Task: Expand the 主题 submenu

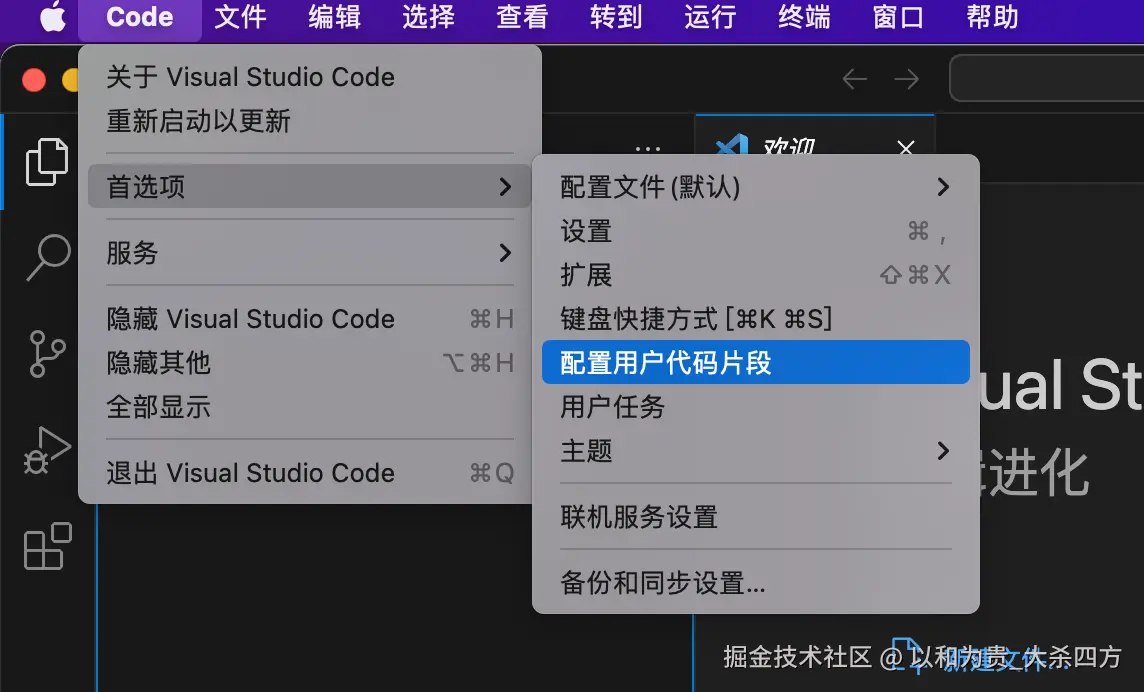Action: coord(756,451)
